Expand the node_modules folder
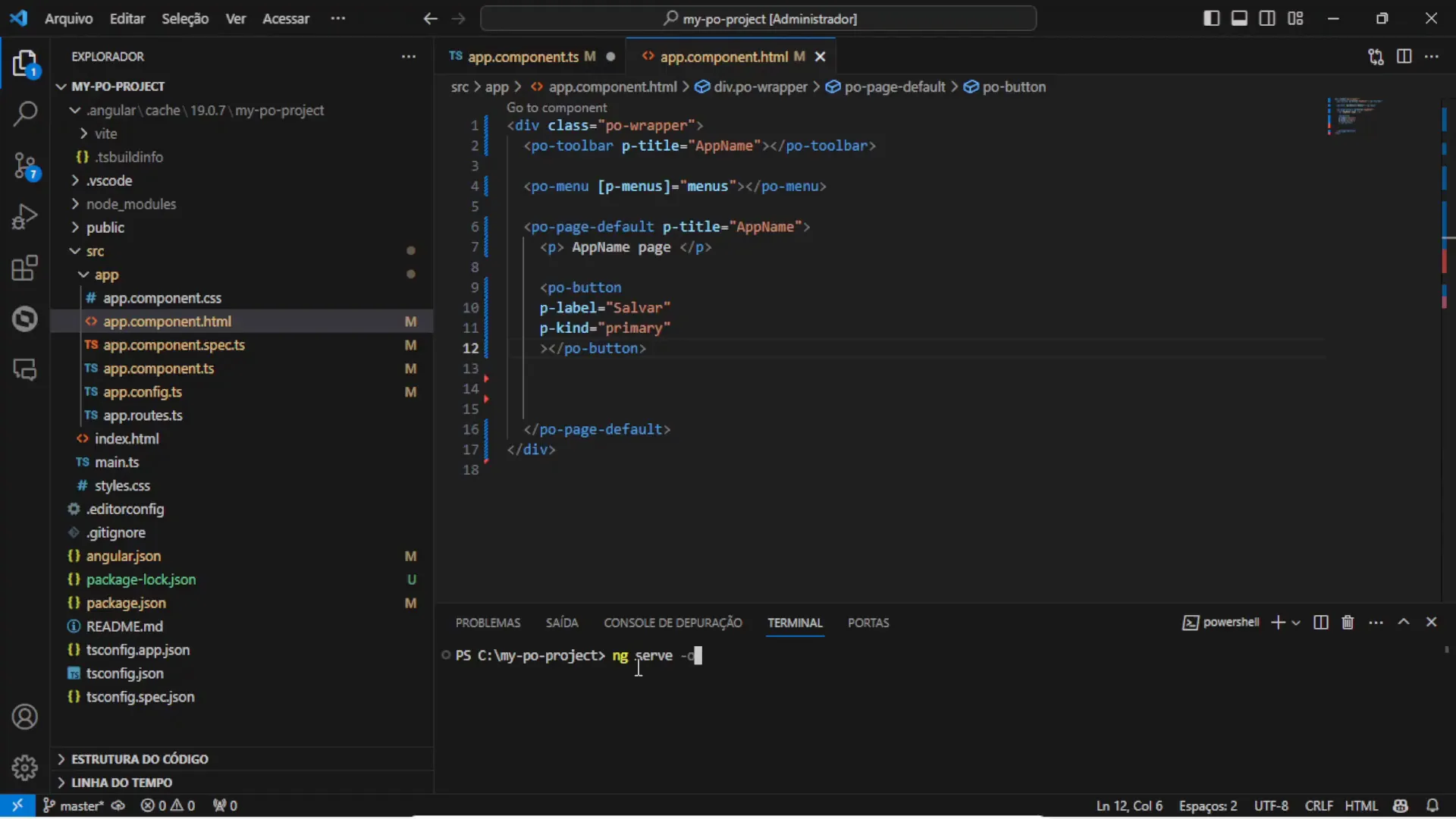The width and height of the screenshot is (1456, 819). click(130, 204)
